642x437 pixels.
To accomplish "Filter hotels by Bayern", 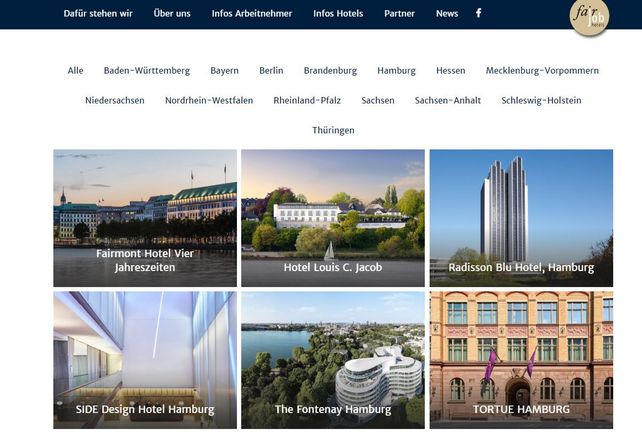I will tap(224, 70).
